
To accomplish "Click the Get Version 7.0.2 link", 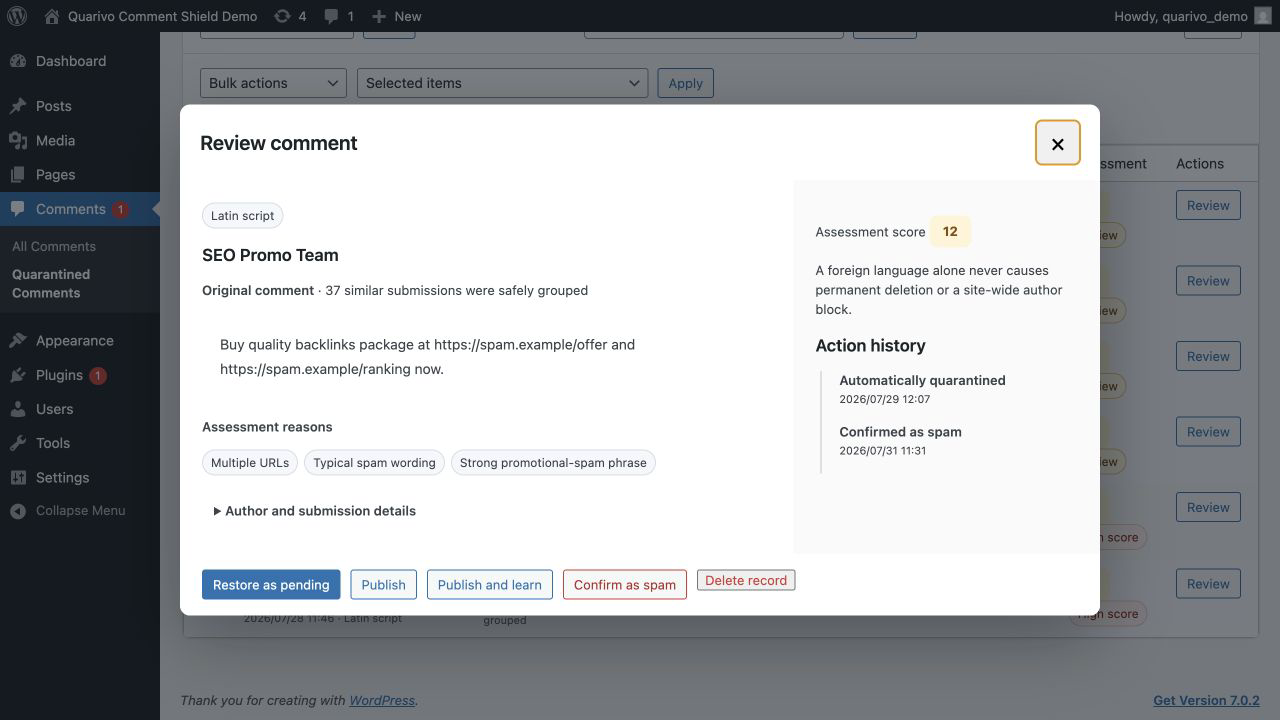I will [1206, 700].
